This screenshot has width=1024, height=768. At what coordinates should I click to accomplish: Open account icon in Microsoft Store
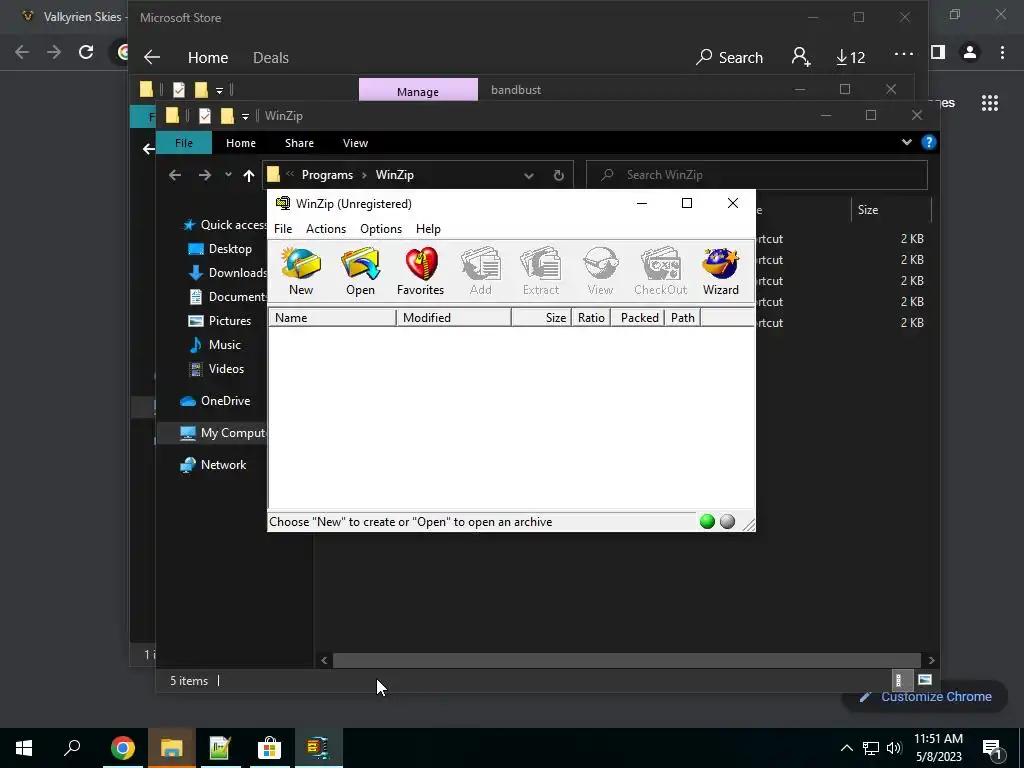coord(801,57)
